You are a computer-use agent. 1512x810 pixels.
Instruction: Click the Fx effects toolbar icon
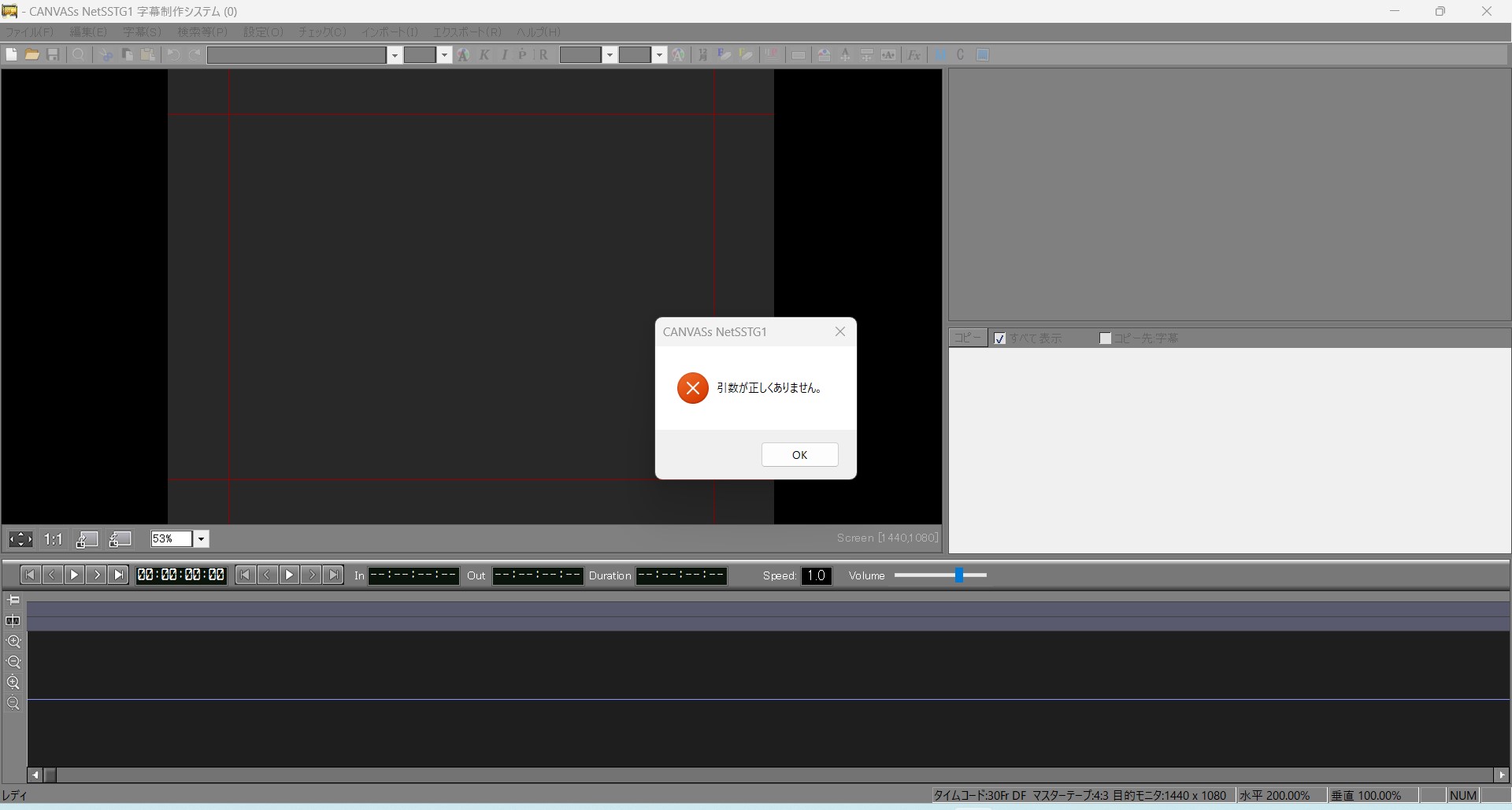tap(913, 54)
